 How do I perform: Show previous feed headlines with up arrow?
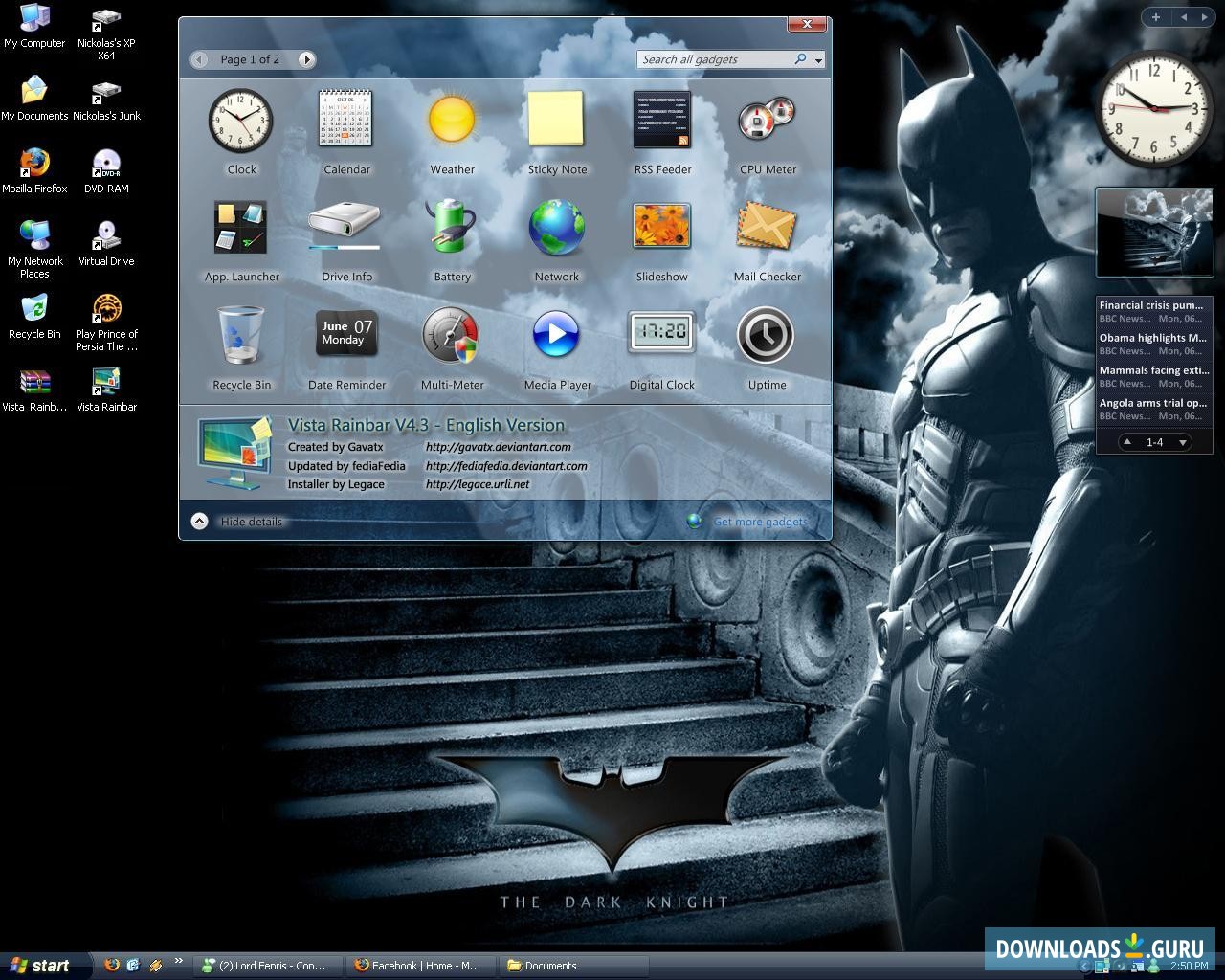(x=1127, y=442)
